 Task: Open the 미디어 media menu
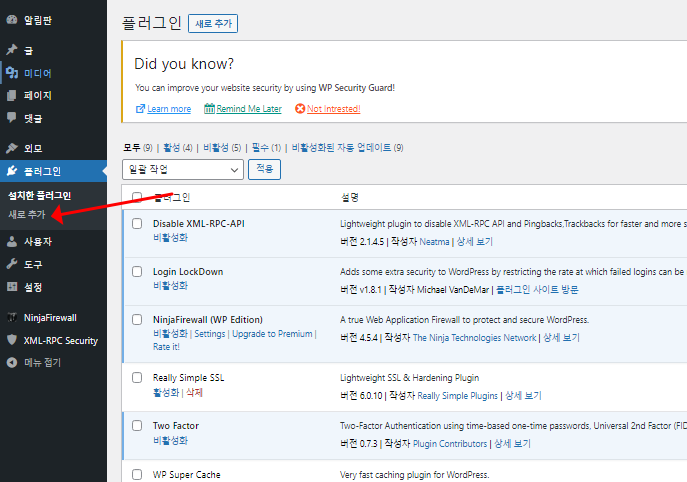(x=38, y=73)
